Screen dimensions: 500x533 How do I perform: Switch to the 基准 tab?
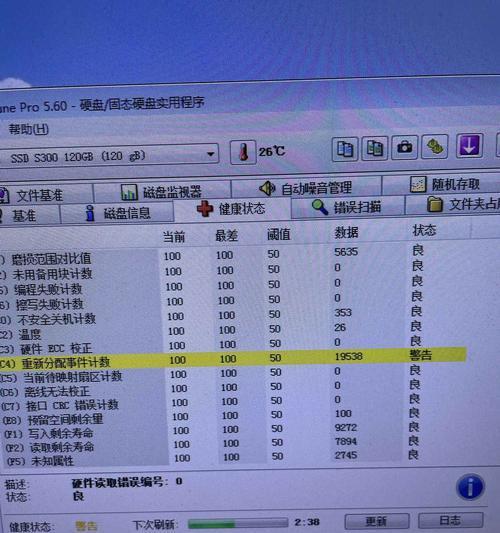(29, 216)
